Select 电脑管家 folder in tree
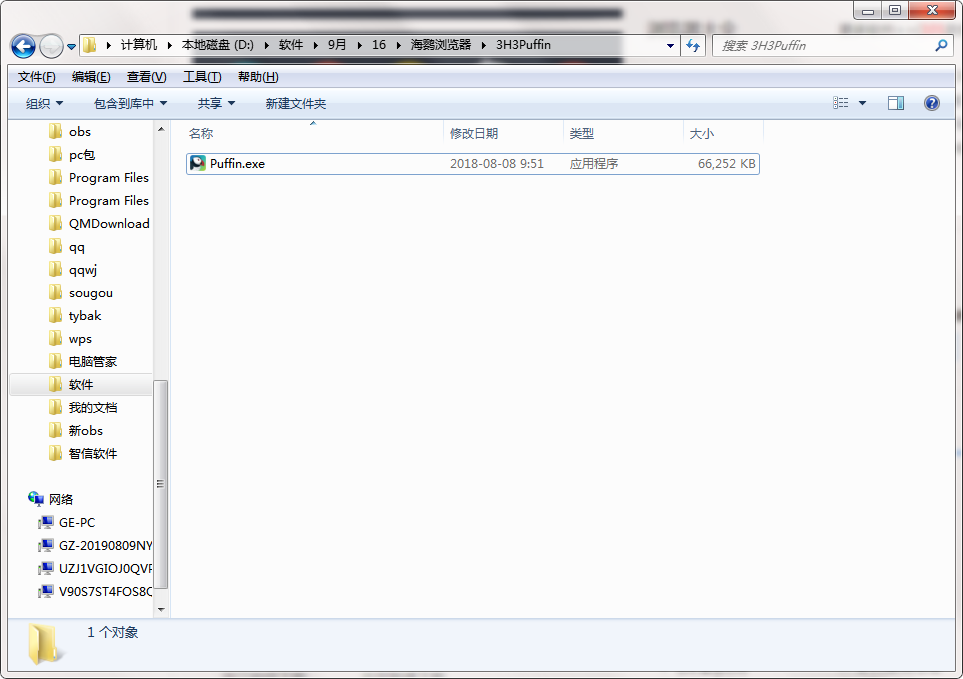The height and width of the screenshot is (679, 963). (x=92, y=362)
